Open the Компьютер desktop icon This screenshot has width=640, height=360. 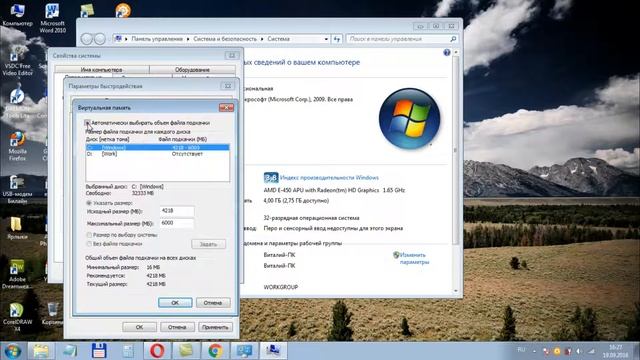[17, 16]
